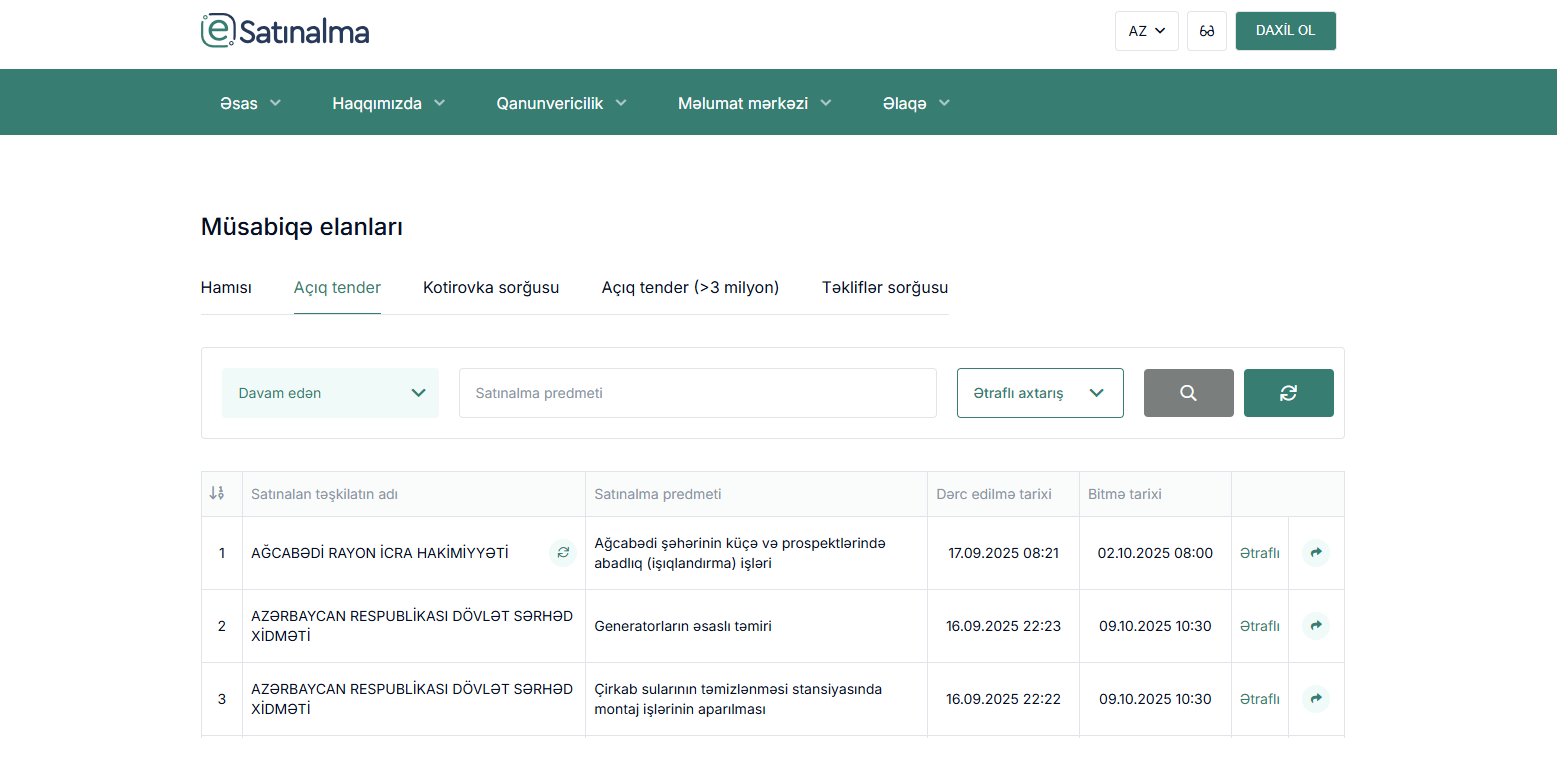Click publish date 16.09.2025 22:23
This screenshot has width=1557, height=779.
click(1004, 626)
